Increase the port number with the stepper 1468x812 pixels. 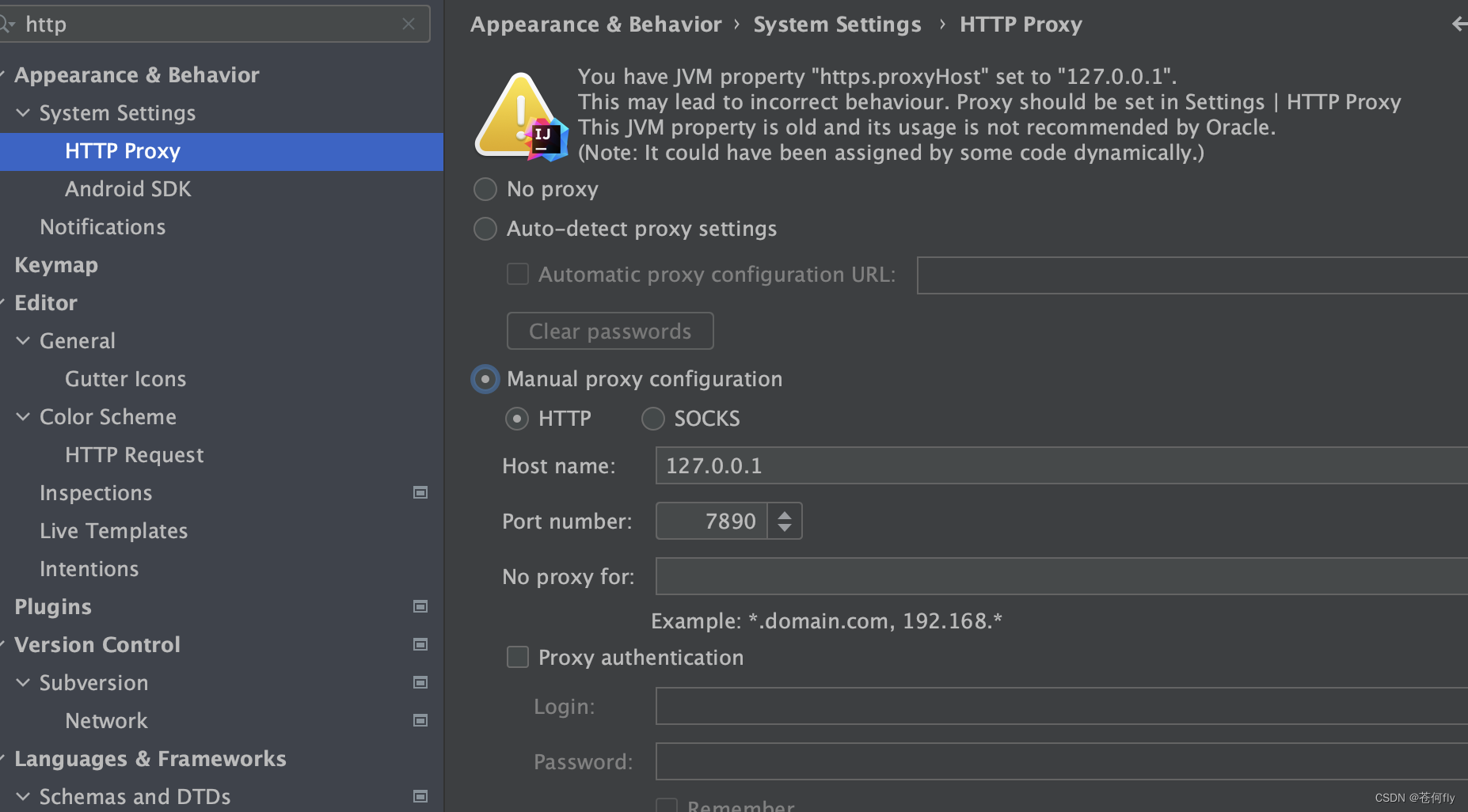tap(785, 514)
